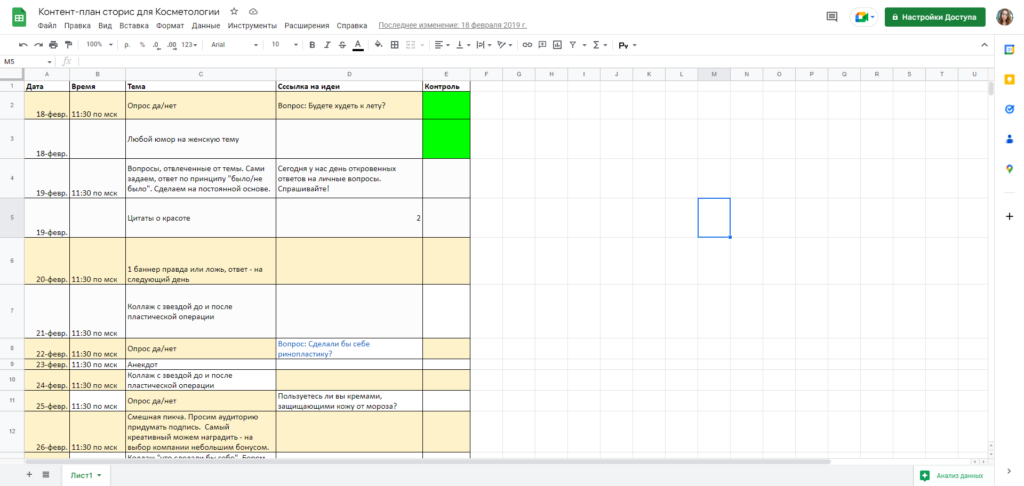The height and width of the screenshot is (486, 1024).
Task: Toggle italic formatting
Action: point(327,45)
